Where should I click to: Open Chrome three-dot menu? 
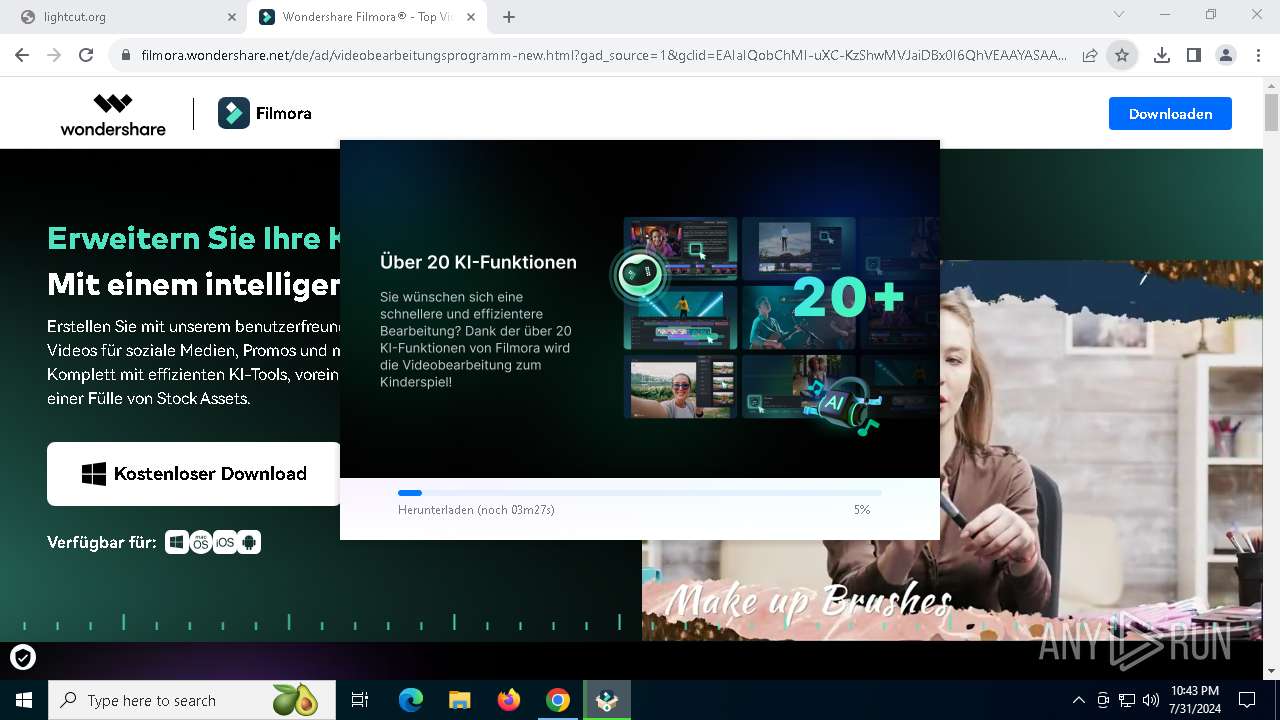point(1258,56)
